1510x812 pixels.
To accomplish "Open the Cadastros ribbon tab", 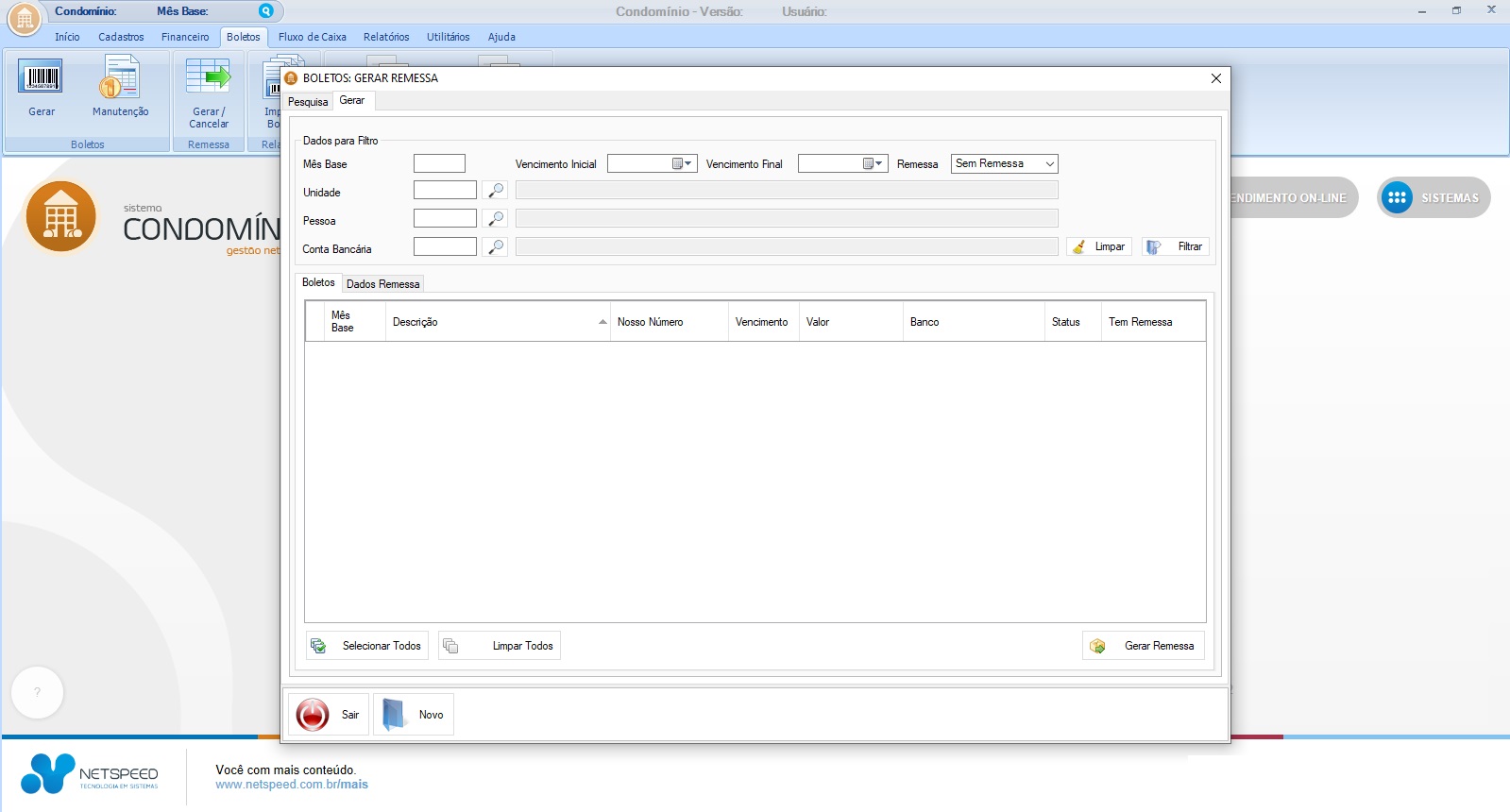I will pyautogui.click(x=121, y=37).
